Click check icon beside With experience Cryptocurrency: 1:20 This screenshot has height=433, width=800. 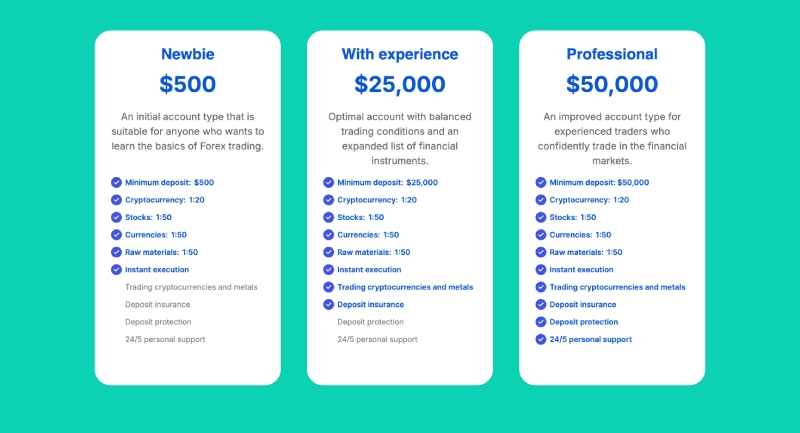(328, 200)
